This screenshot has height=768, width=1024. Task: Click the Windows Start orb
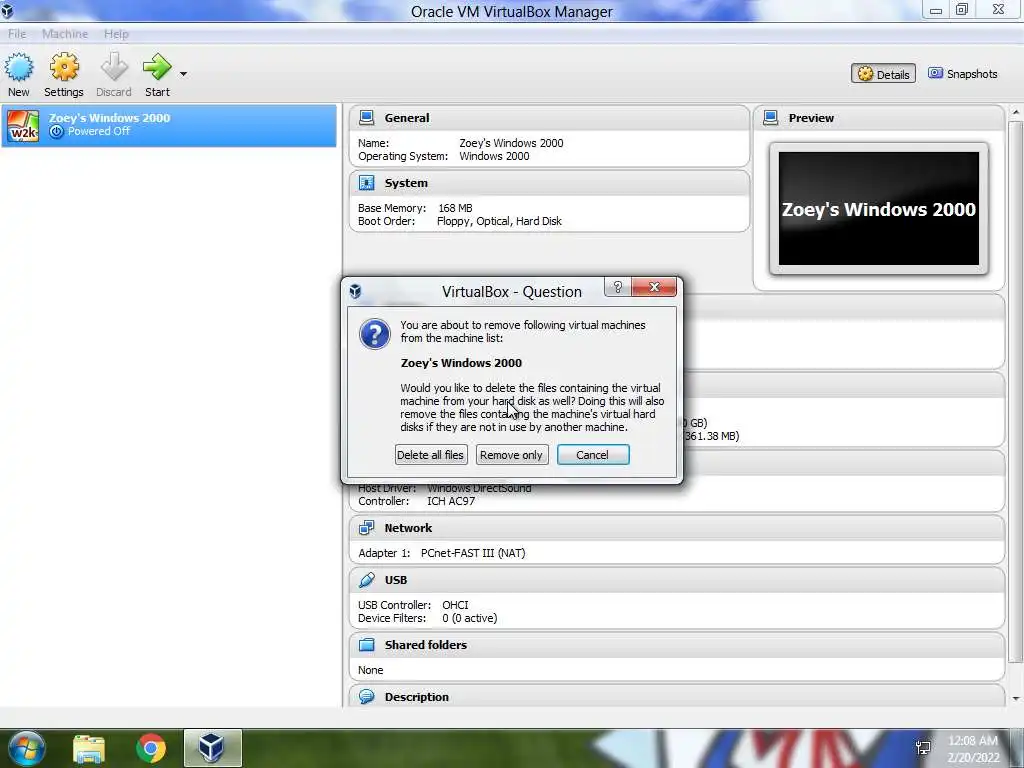27,748
